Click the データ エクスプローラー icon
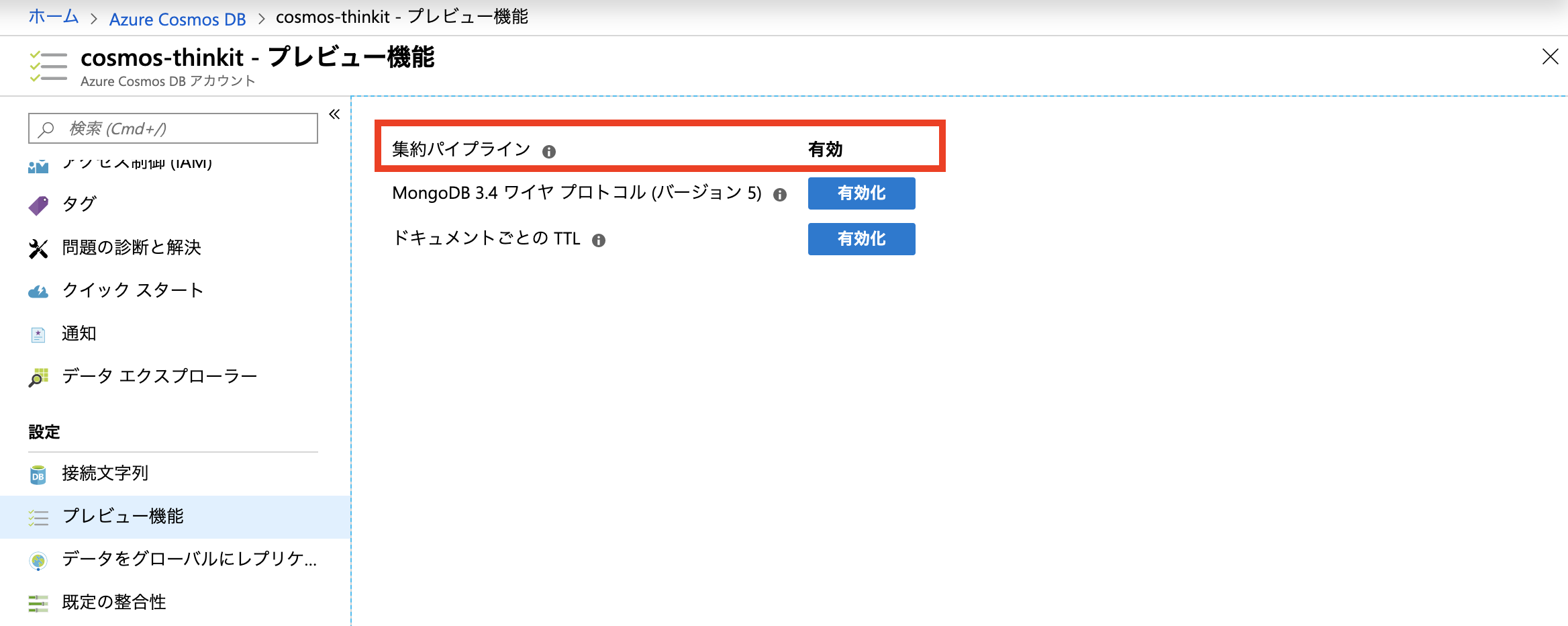Viewport: 1568px width, 626px height. (x=38, y=377)
